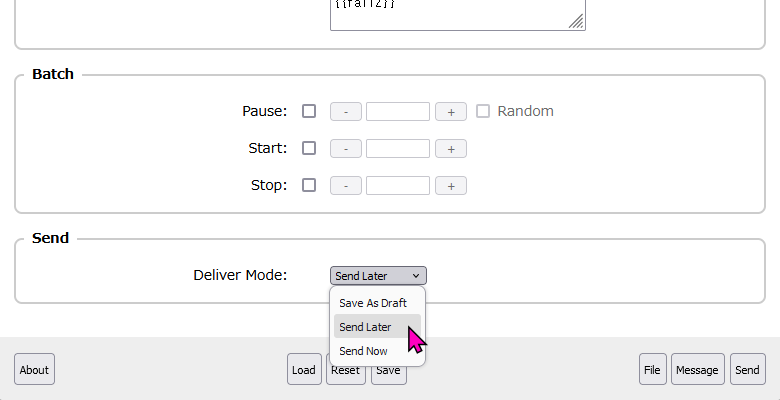Increase the Start value with plus
The width and height of the screenshot is (780, 400).
[451, 149]
